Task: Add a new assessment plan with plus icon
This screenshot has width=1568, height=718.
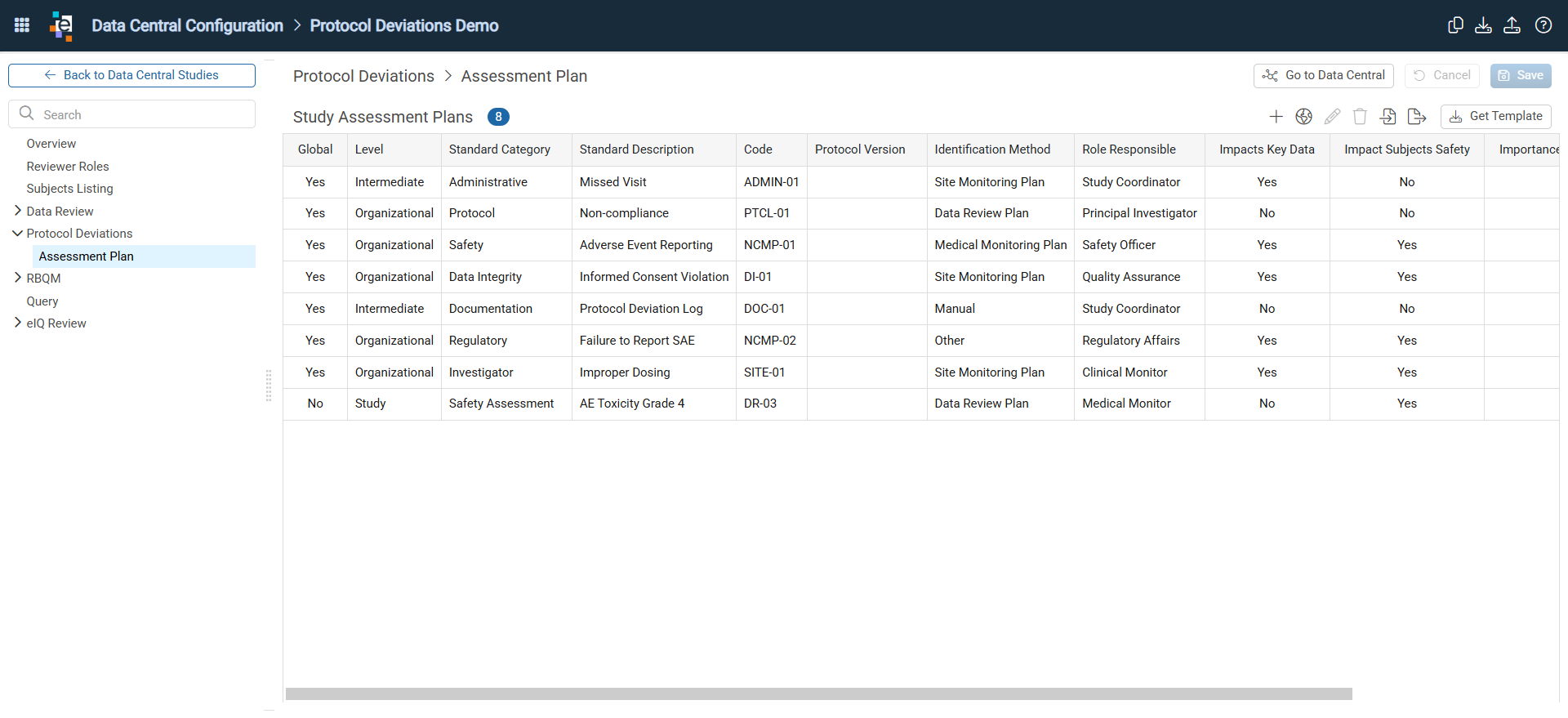Action: click(x=1276, y=117)
